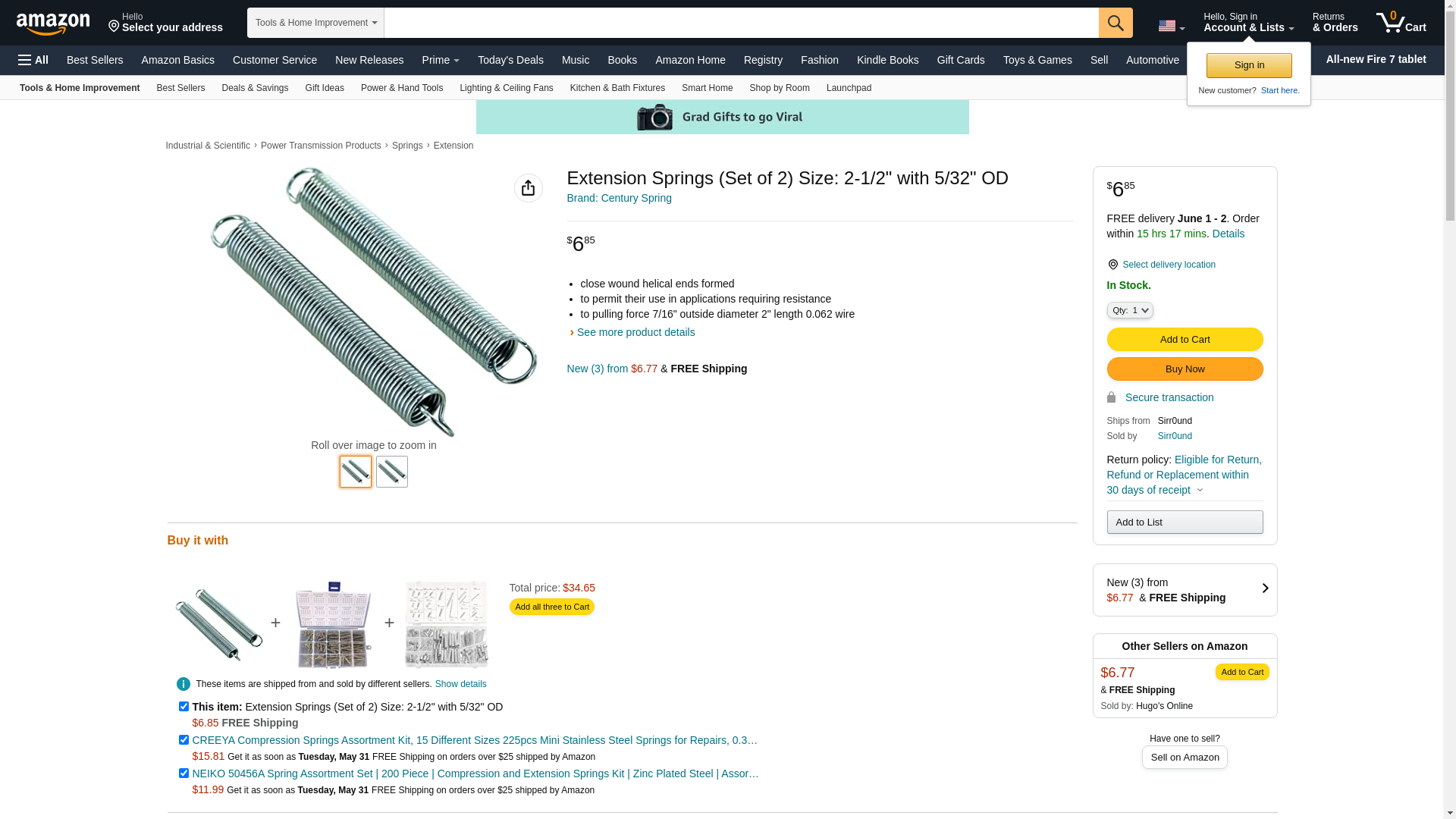The image size is (1456, 819).
Task: Expand the Prime dropdown menu
Action: [441, 60]
